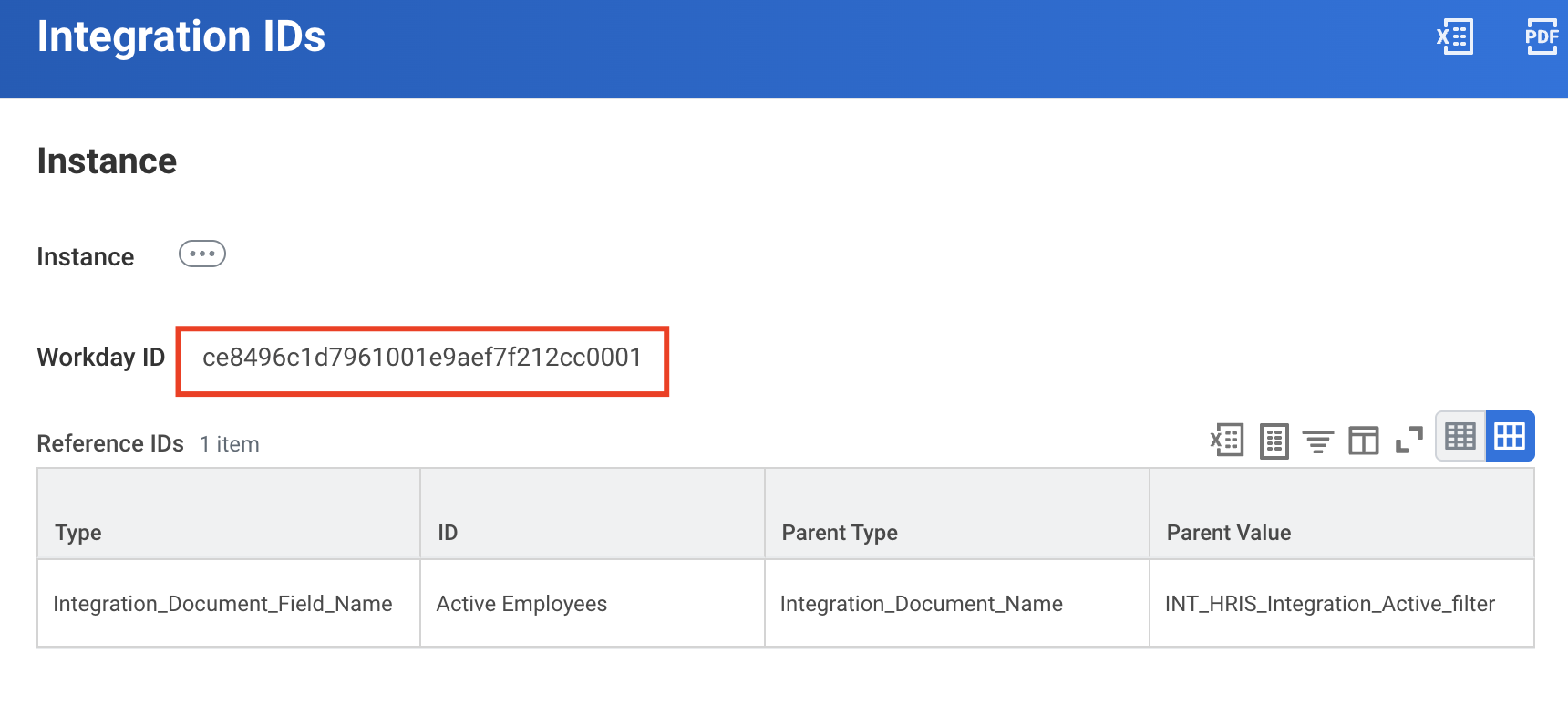Export the page to Excel from header
The height and width of the screenshot is (706, 1568).
click(1455, 37)
